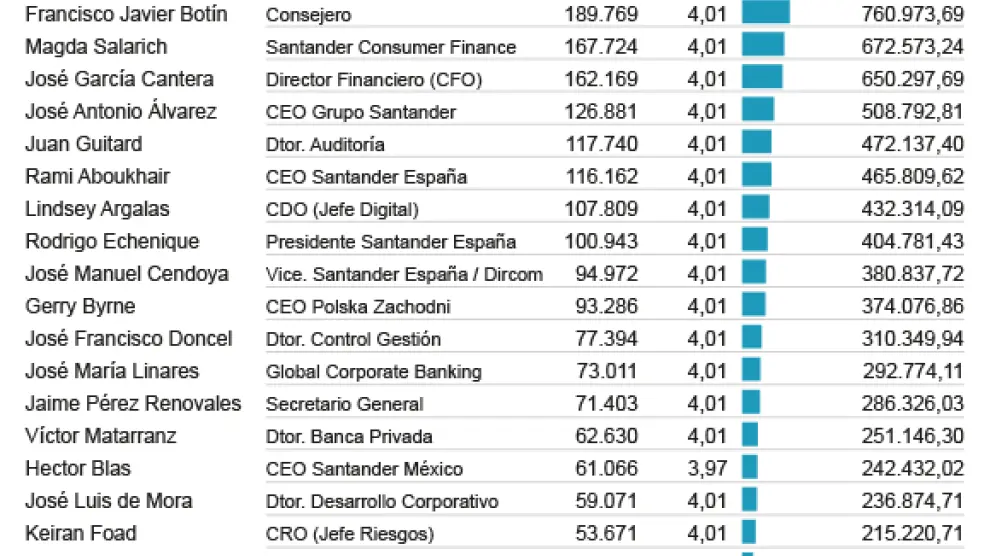Click the blue bar for José María Linares

click(751, 371)
